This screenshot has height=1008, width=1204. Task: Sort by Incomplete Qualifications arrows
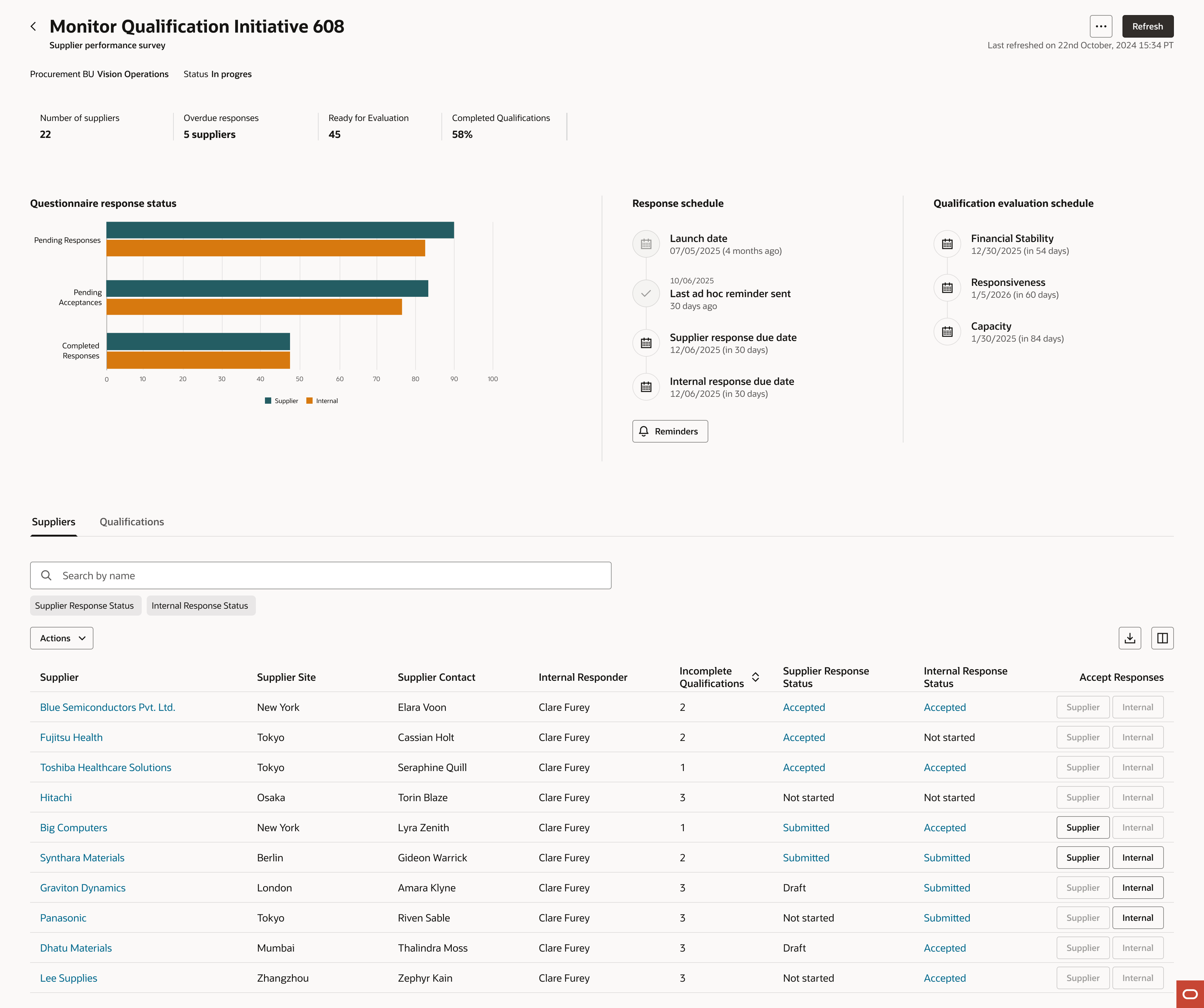(x=756, y=677)
